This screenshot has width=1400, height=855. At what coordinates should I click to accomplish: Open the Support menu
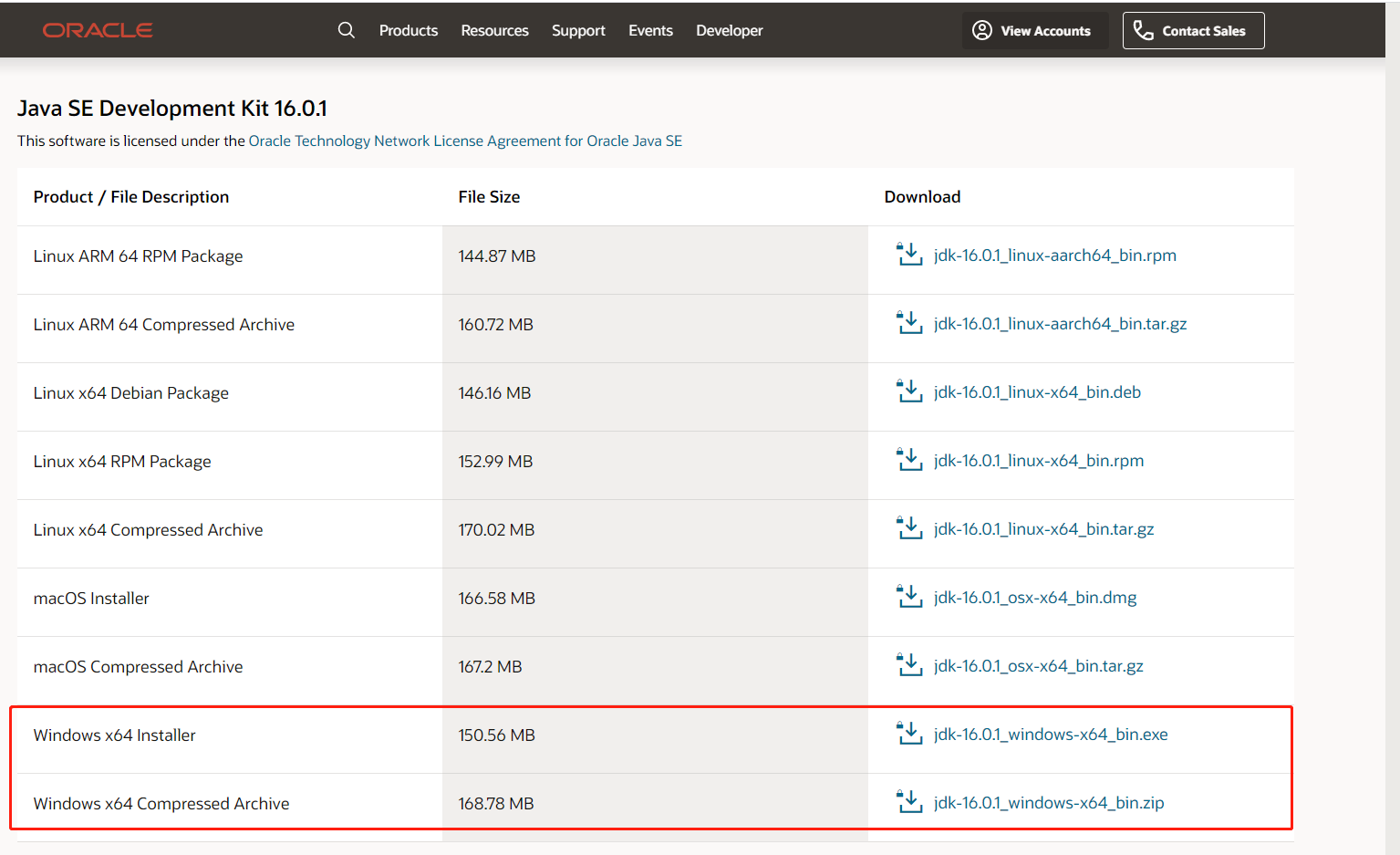click(578, 30)
